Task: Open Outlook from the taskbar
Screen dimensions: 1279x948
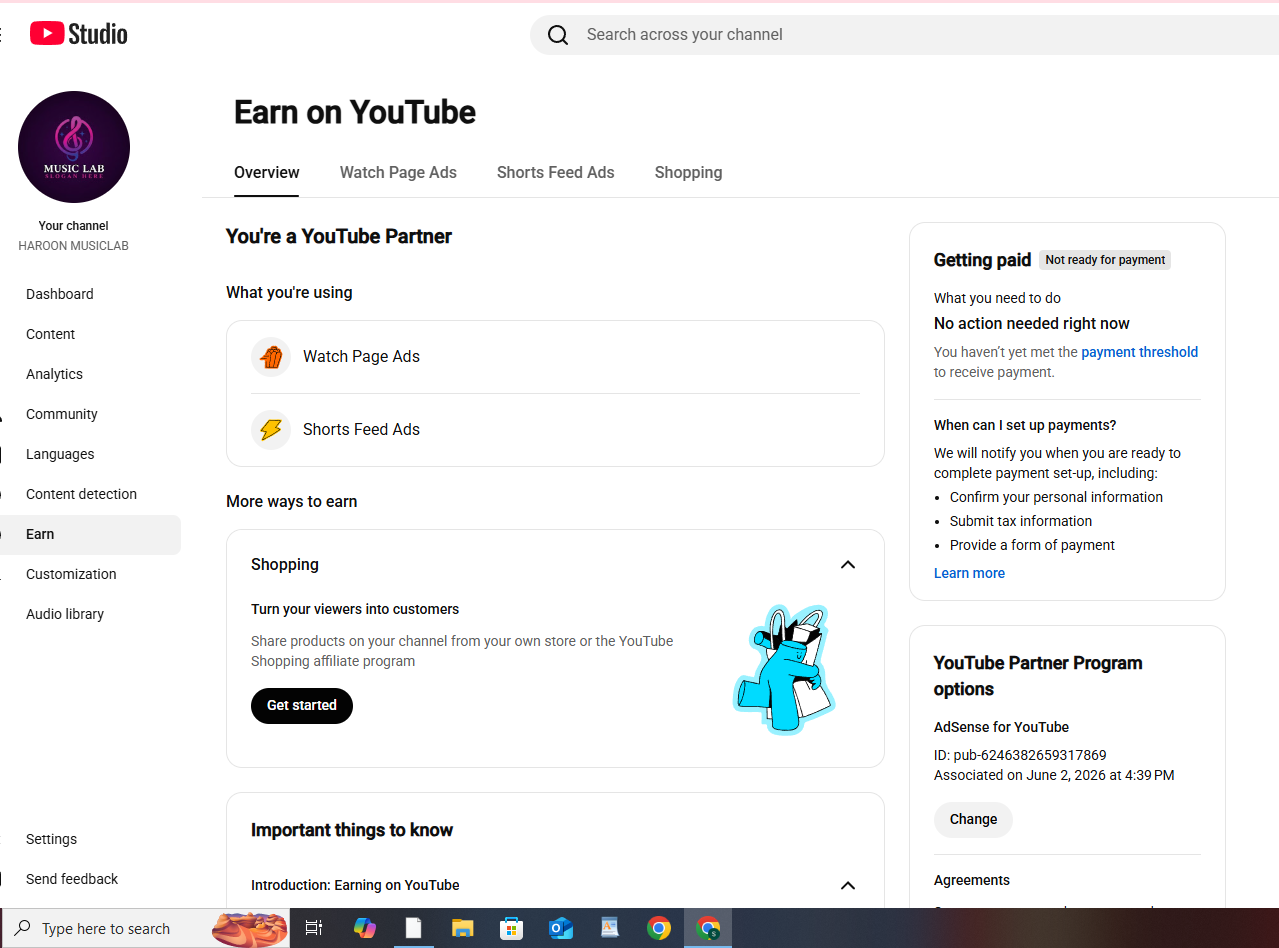Action: (560, 928)
